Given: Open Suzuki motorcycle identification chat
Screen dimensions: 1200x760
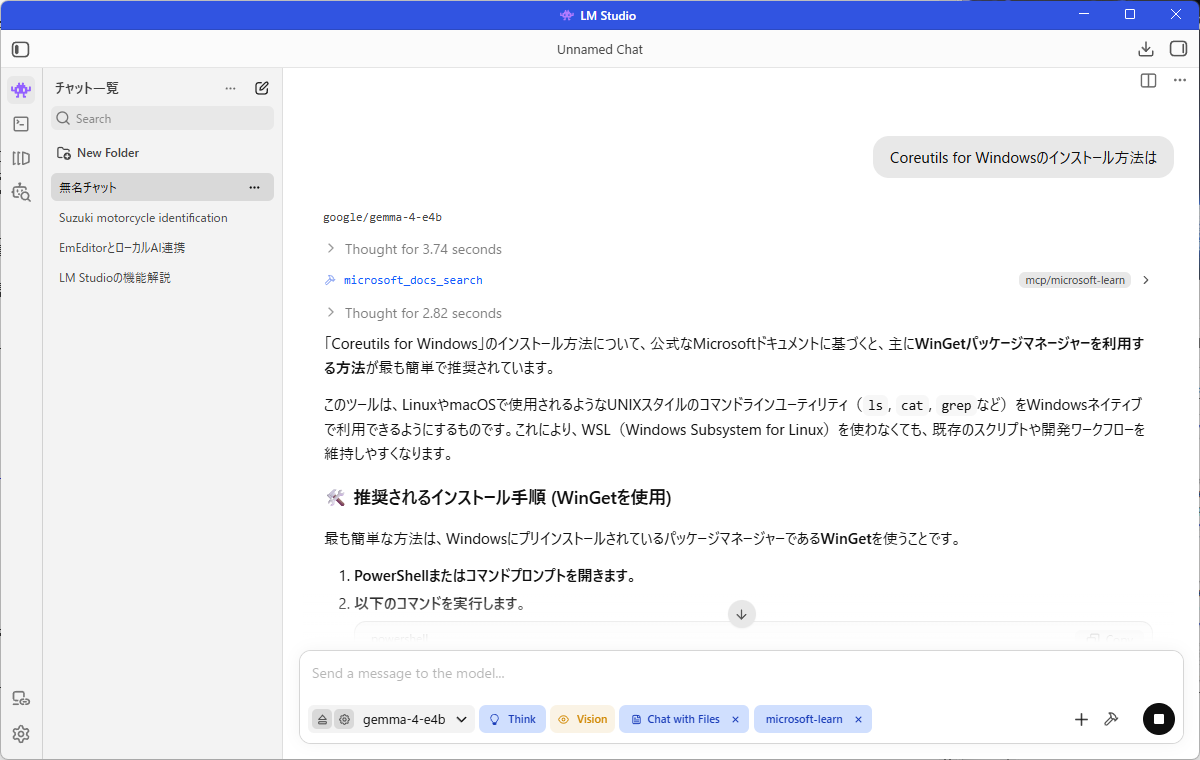Looking at the screenshot, I should pyautogui.click(x=143, y=218).
